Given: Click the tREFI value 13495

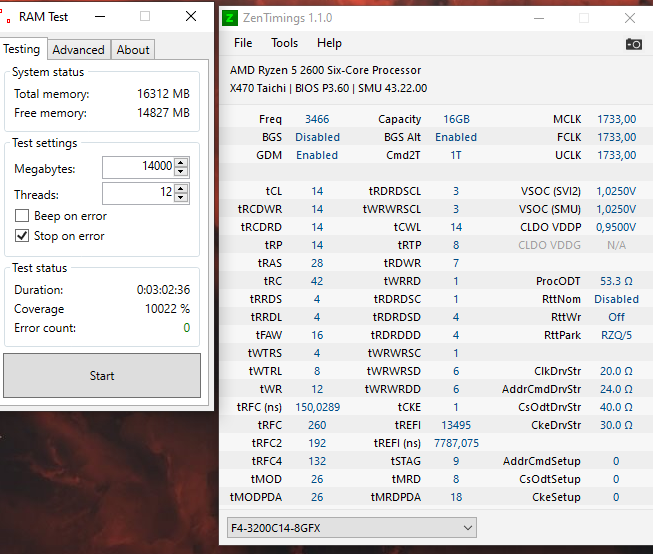Looking at the screenshot, I should 456,425.
